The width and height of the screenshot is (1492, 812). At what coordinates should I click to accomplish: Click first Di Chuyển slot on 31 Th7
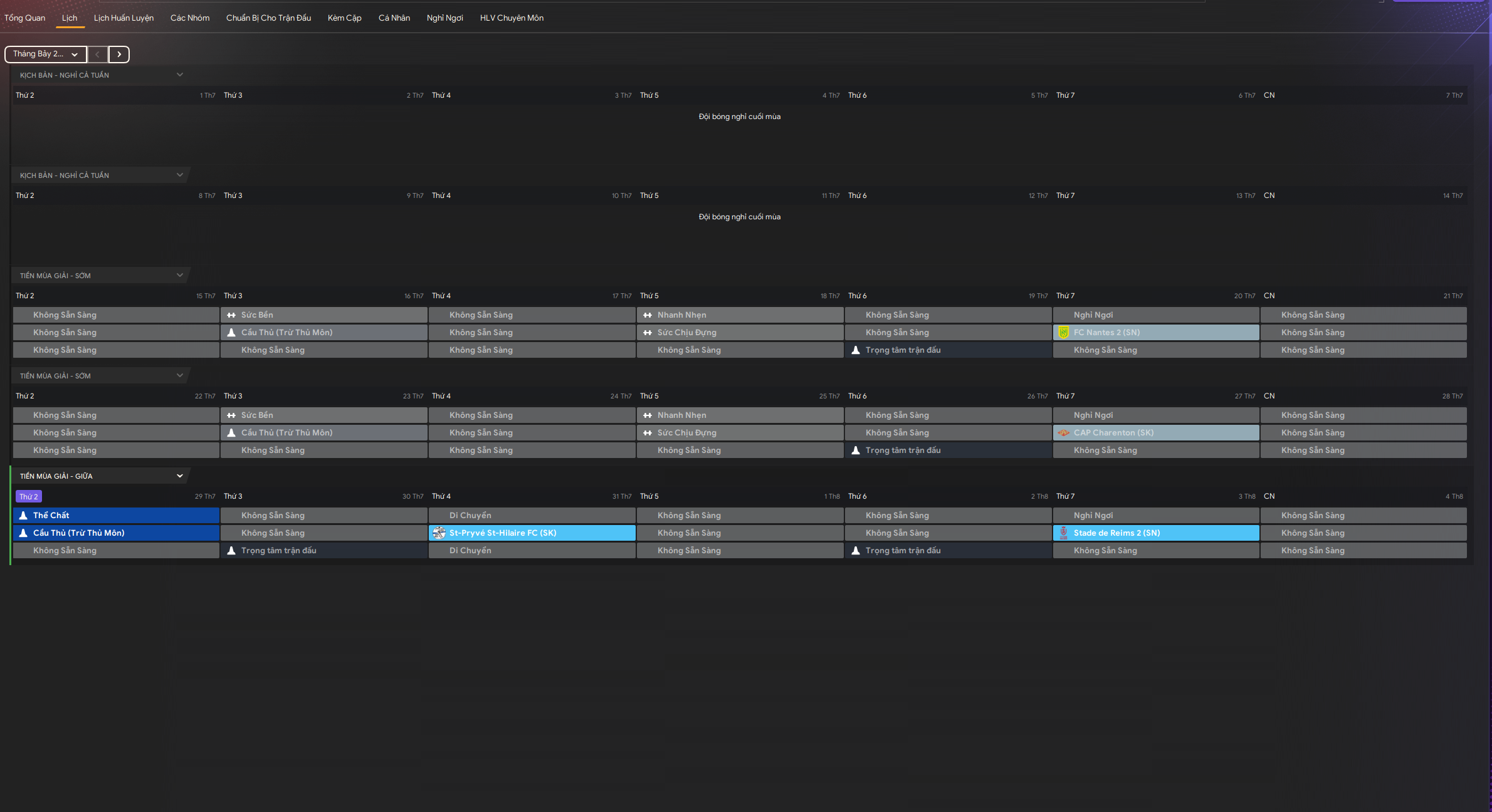pyautogui.click(x=532, y=516)
